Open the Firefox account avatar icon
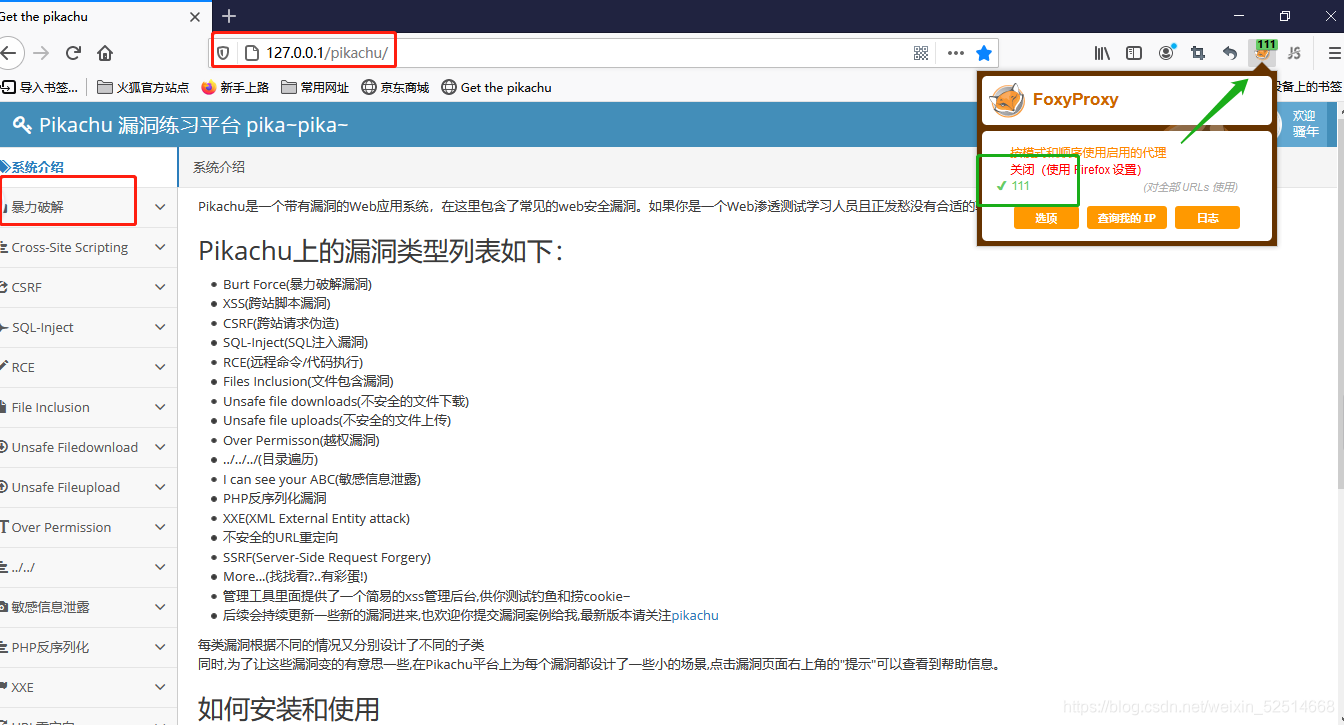1344x725 pixels. pos(1166,53)
